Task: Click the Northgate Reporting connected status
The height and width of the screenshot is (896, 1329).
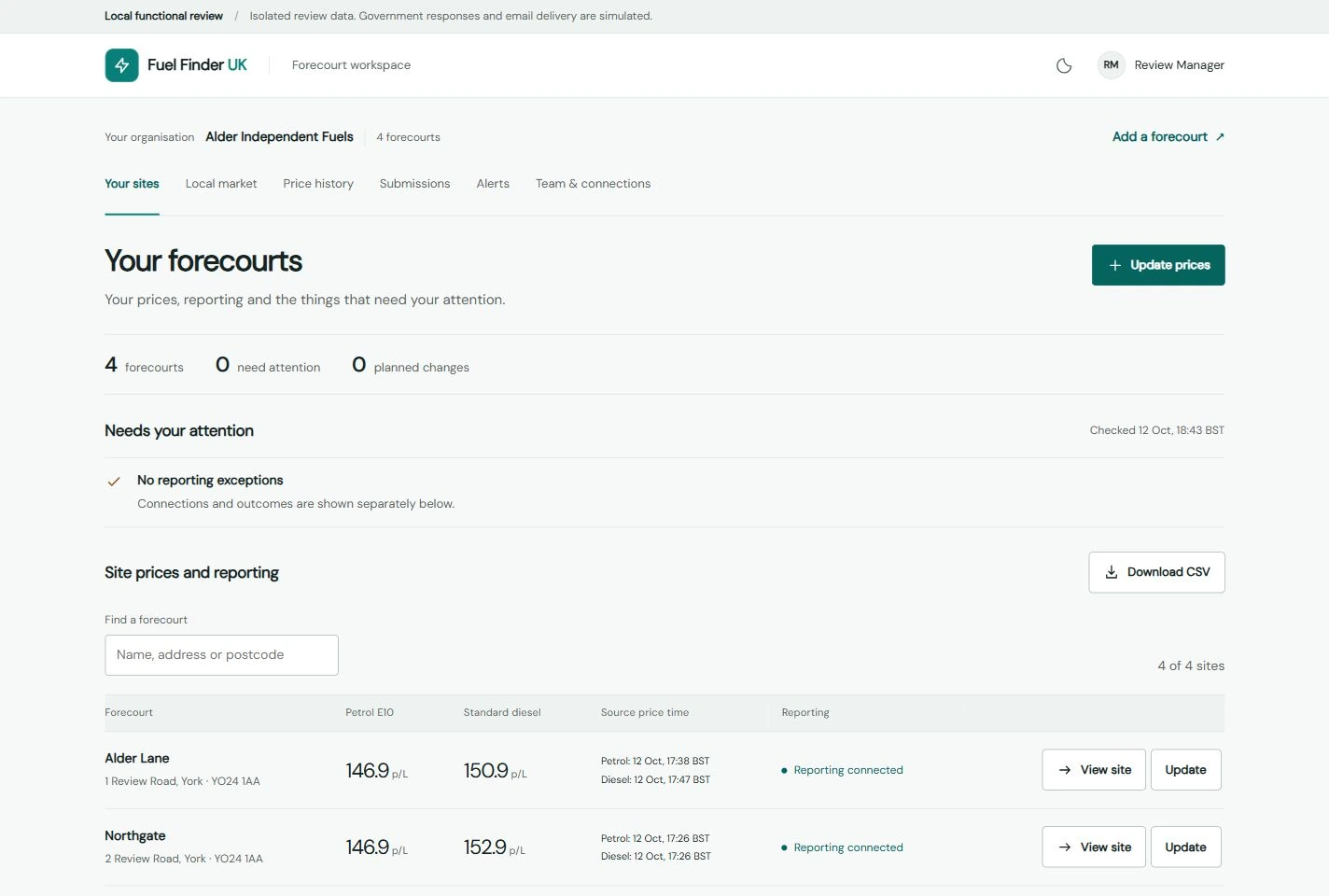Action: [x=842, y=847]
